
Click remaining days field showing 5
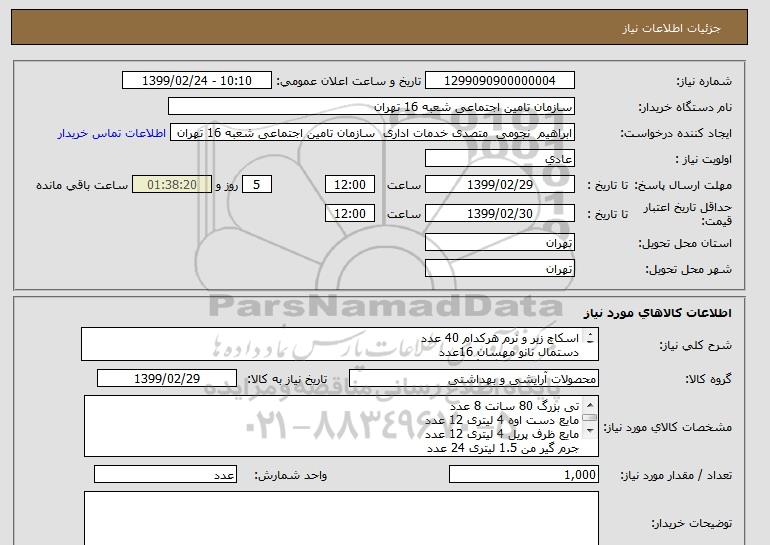(x=256, y=185)
